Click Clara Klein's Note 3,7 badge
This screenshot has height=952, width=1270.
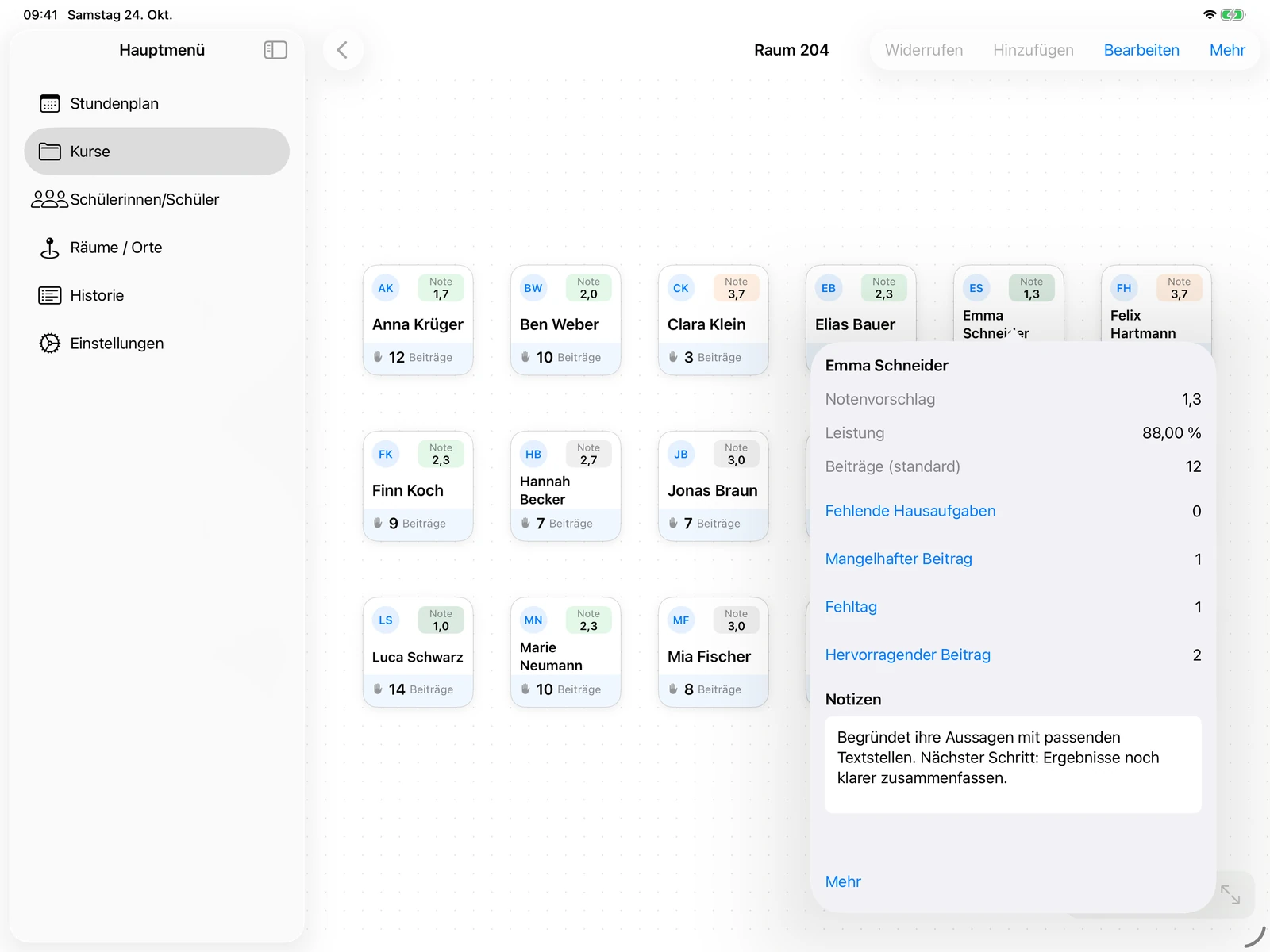(737, 288)
